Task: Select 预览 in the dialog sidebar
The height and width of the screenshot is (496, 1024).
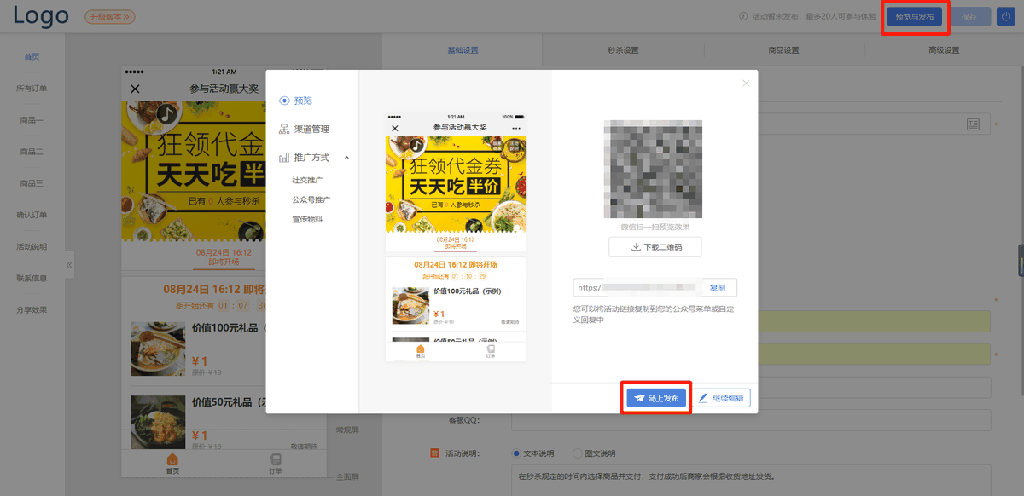Action: [x=303, y=101]
